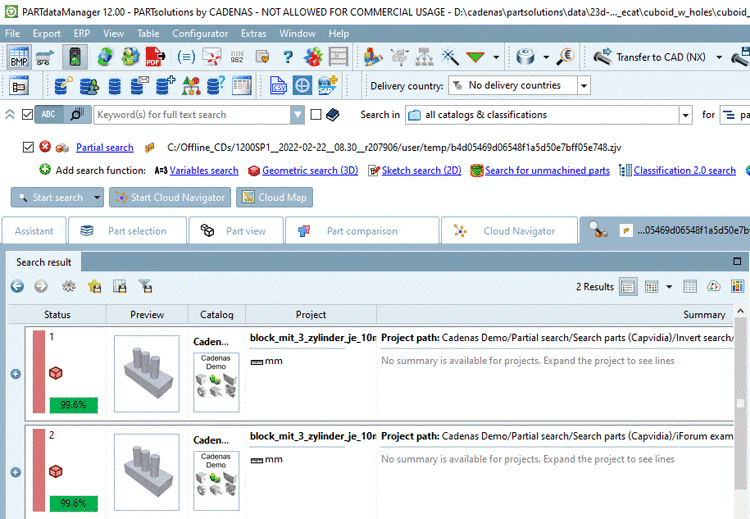Toggle magnifier search mode next to ABC
The height and width of the screenshot is (519, 750).
tap(77, 114)
